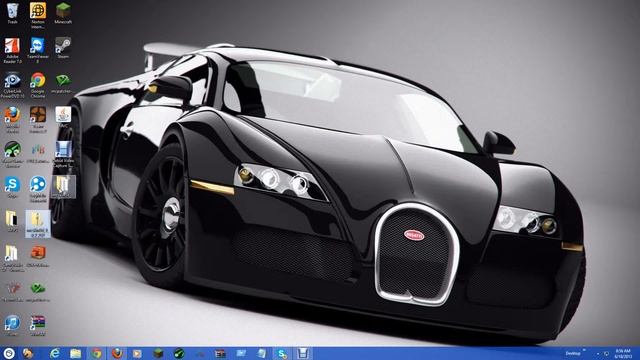Select the Minecraft desktop icon

63,13
